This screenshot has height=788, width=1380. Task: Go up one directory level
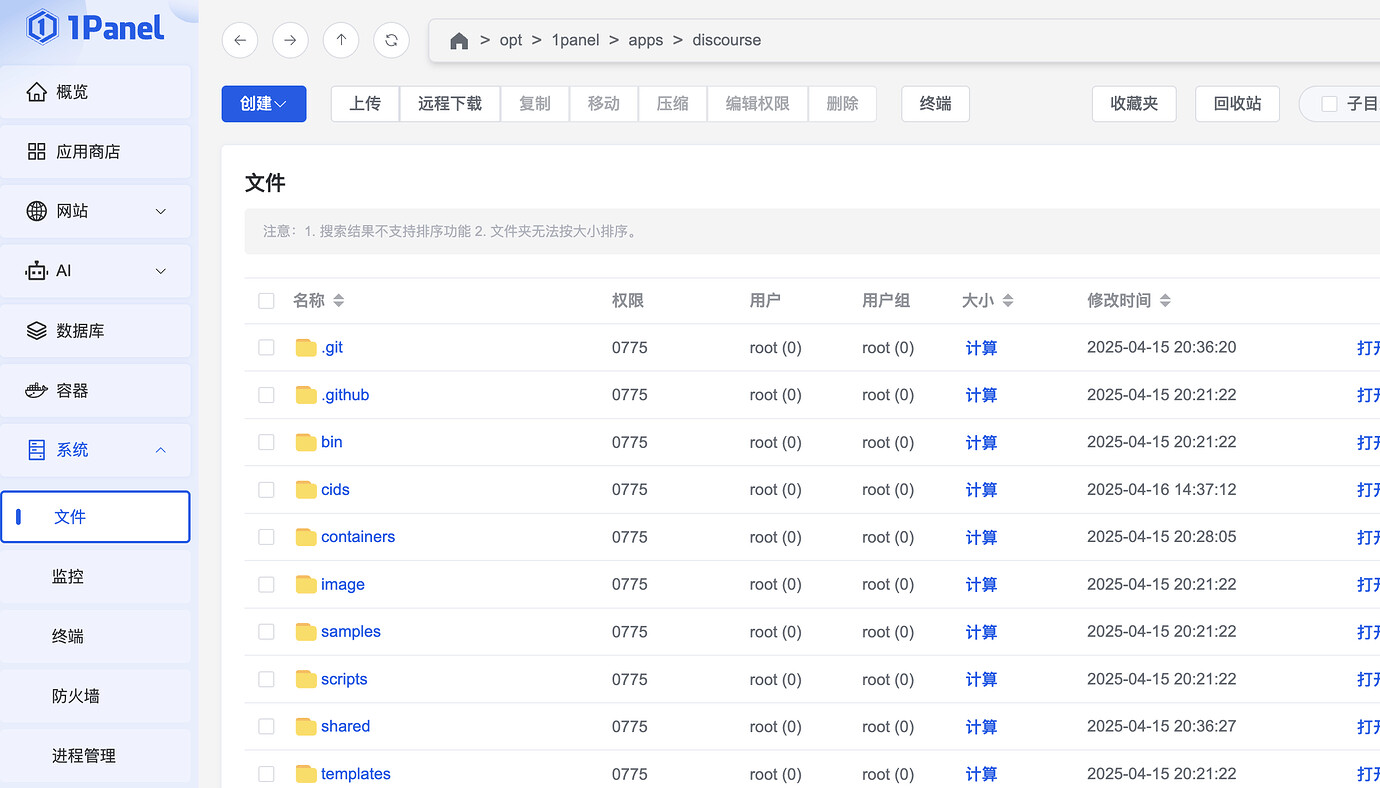click(341, 40)
